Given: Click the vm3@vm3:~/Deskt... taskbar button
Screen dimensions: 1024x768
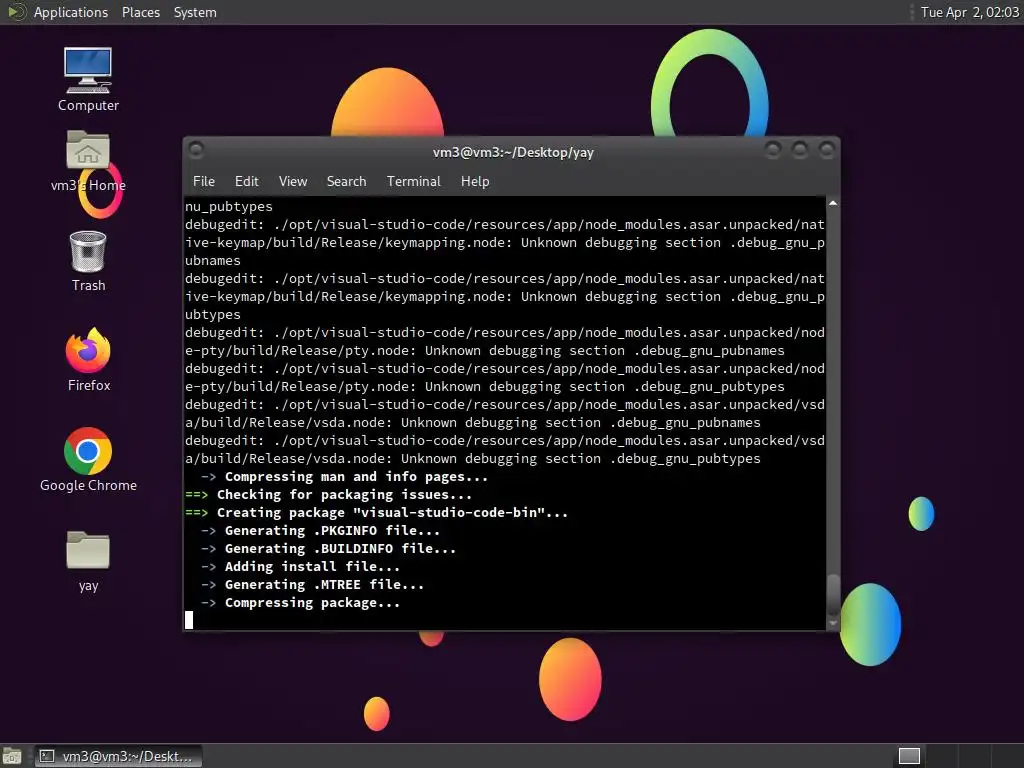Looking at the screenshot, I should (x=118, y=756).
